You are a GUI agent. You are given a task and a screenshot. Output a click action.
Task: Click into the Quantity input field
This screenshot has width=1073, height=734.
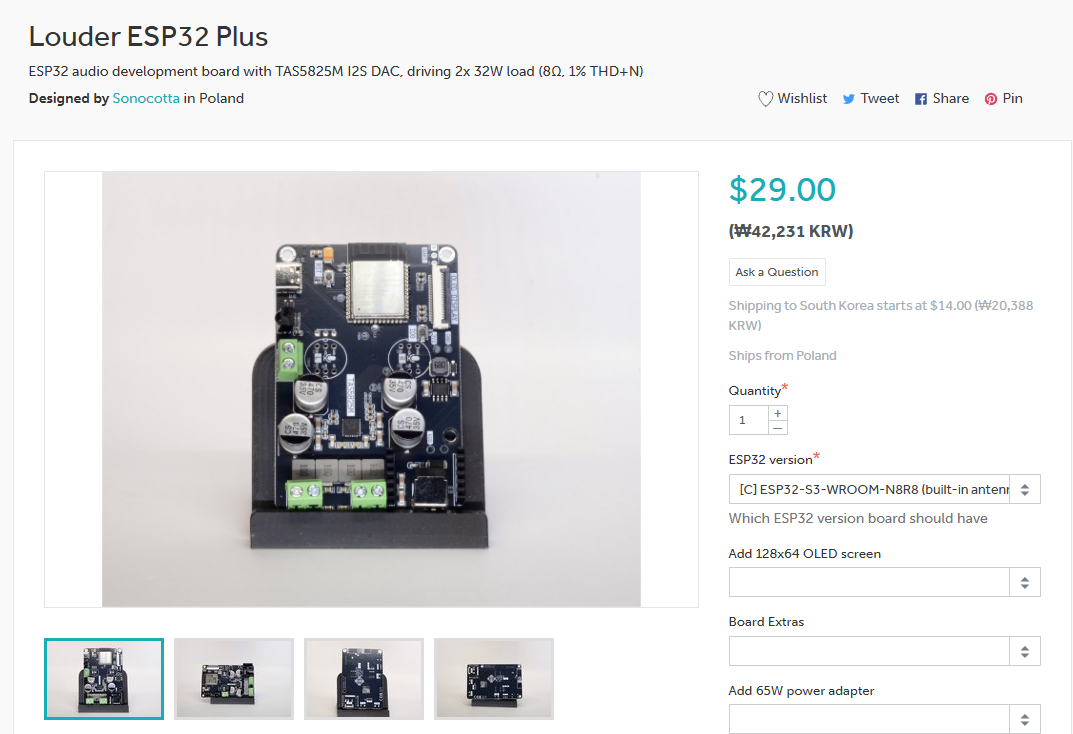pyautogui.click(x=749, y=420)
